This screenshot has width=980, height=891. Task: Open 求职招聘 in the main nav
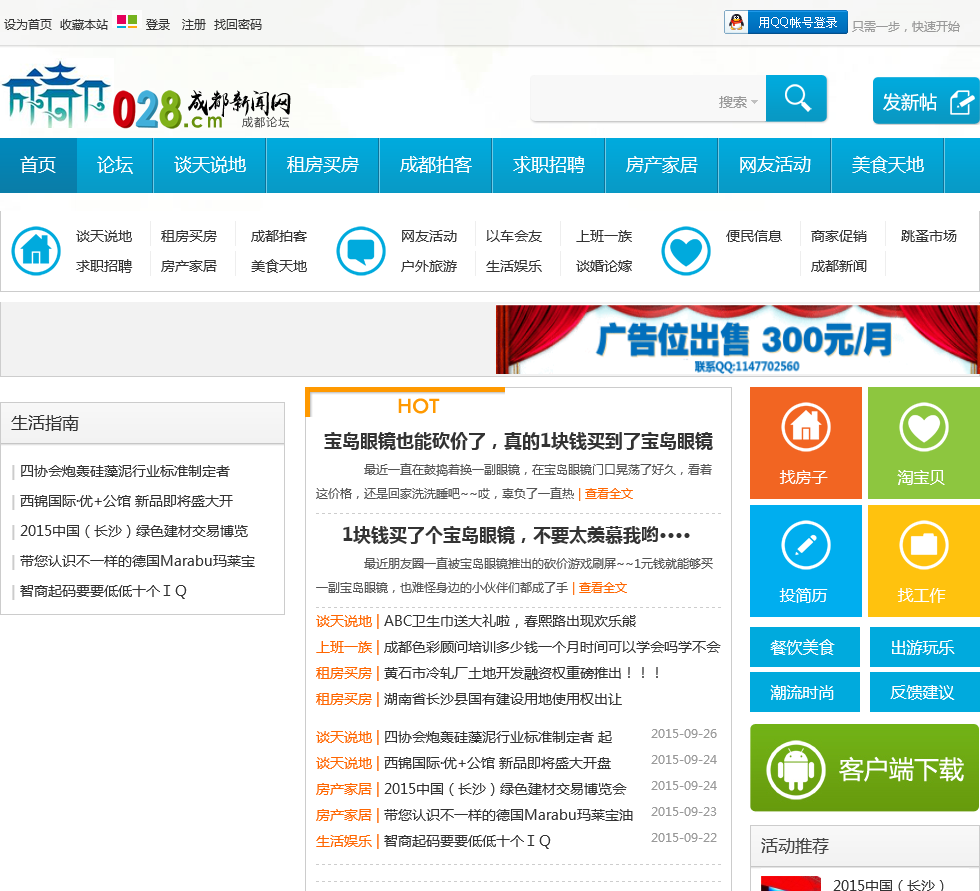coord(549,165)
